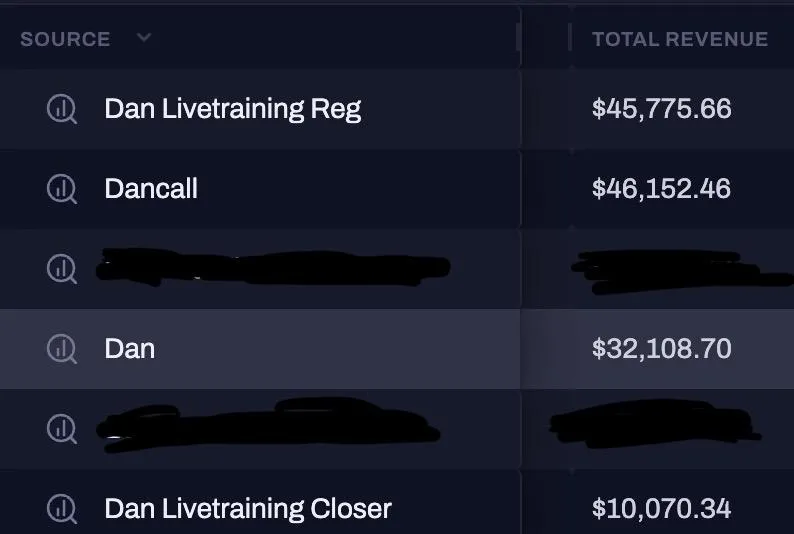This screenshot has height=534, width=794.
Task: Open analytics icon beside Dancall
Action: [x=62, y=189]
